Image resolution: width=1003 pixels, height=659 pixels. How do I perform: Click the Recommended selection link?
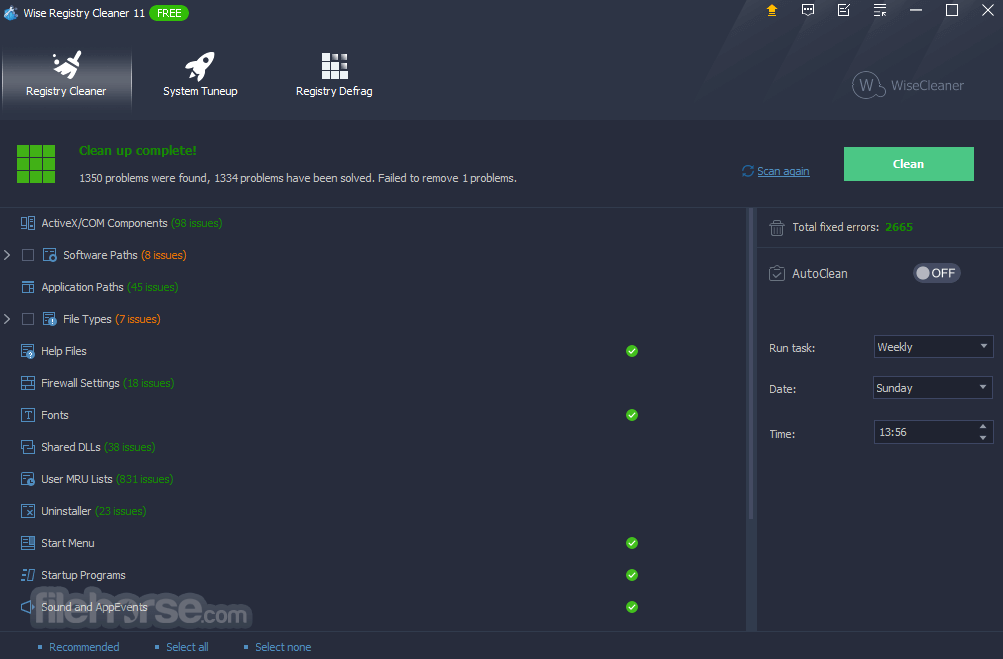tap(84, 647)
